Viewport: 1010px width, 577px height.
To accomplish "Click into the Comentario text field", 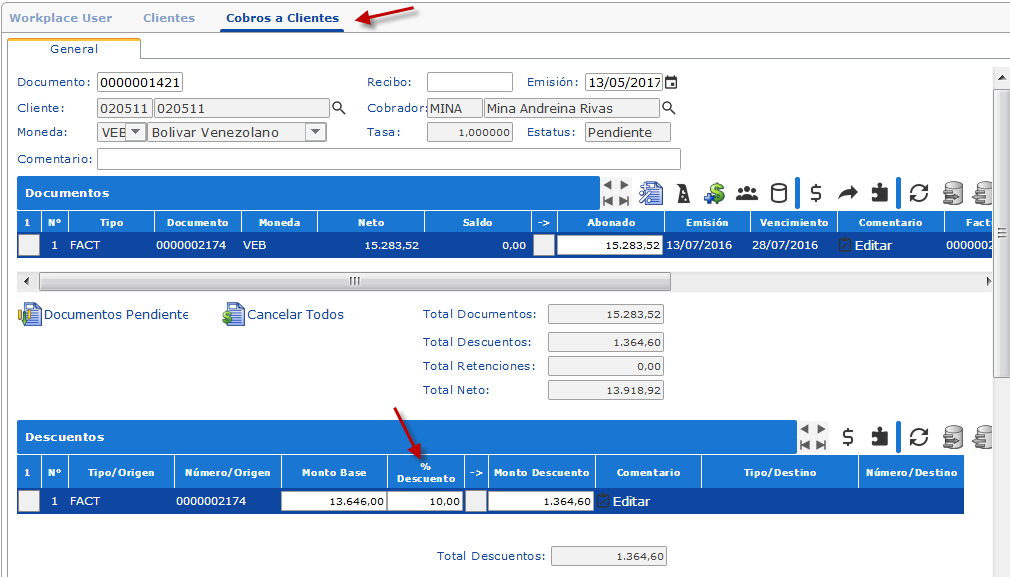I will [388, 159].
